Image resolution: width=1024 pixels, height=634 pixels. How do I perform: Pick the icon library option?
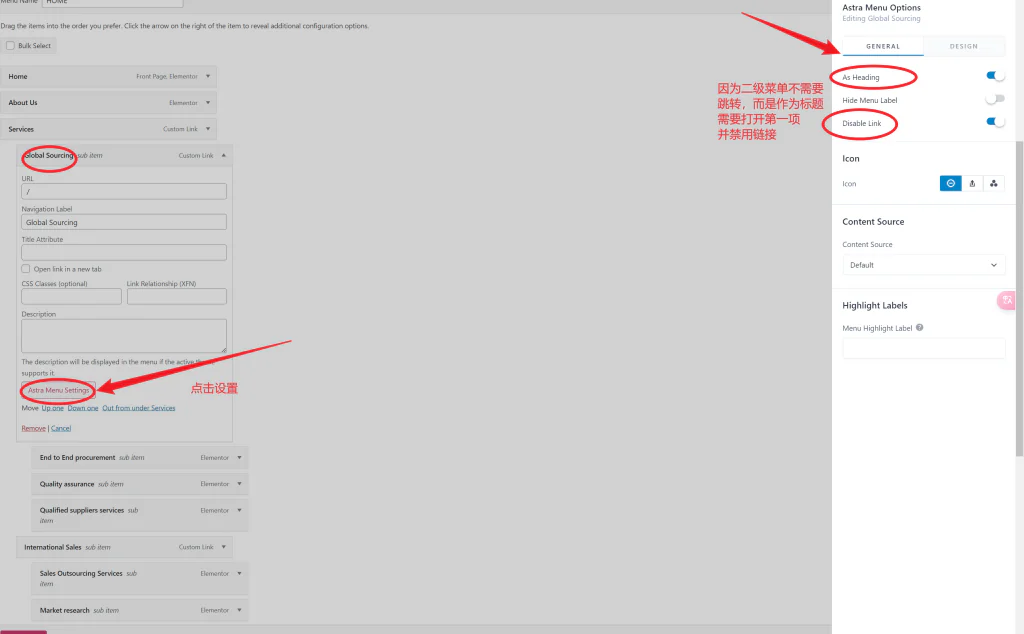pos(994,183)
